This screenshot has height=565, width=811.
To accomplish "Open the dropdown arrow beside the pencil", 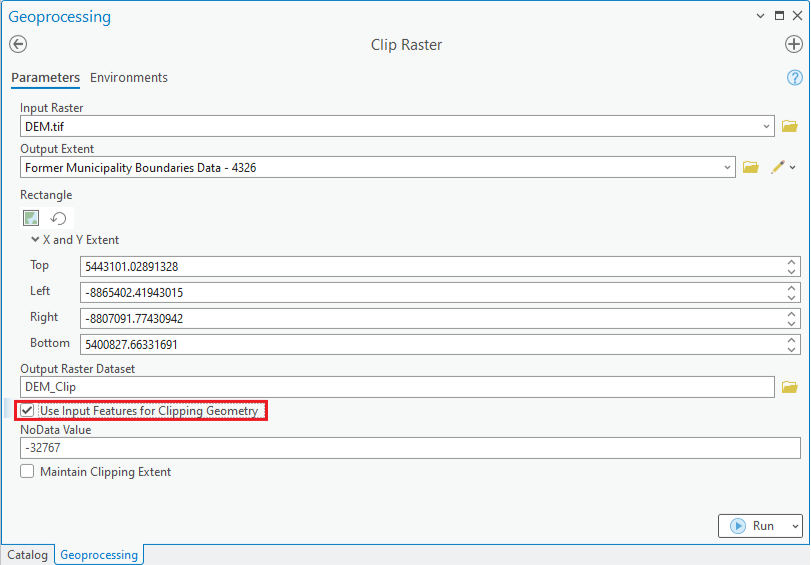I will pyautogui.click(x=792, y=168).
